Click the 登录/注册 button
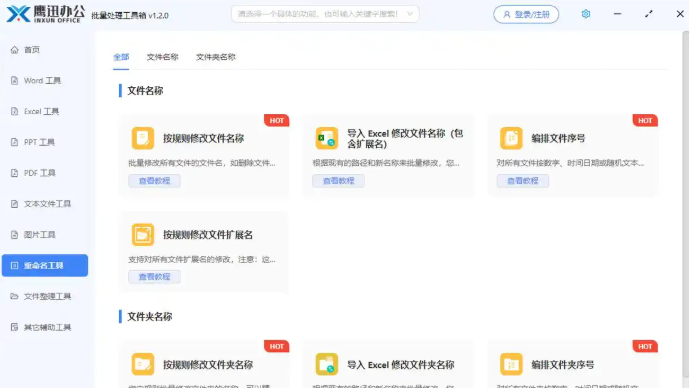The image size is (689, 388). coord(526,15)
